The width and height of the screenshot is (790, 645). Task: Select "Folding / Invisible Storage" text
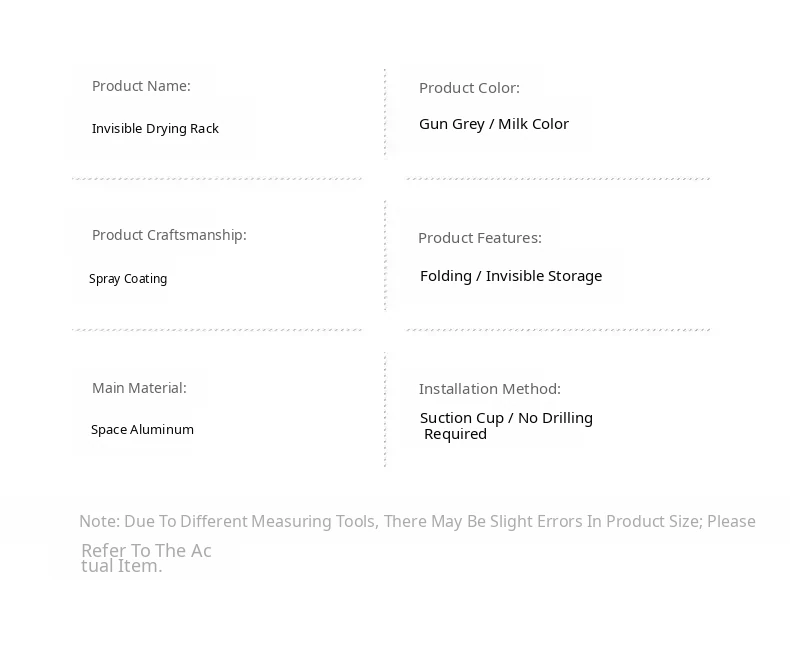pyautogui.click(x=511, y=276)
